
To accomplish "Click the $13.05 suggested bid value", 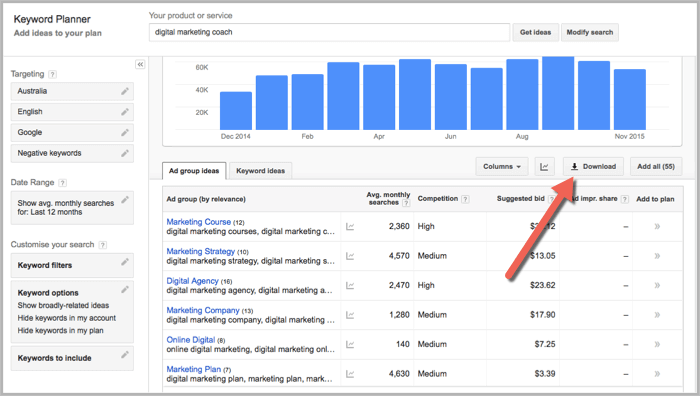I will pyautogui.click(x=542, y=256).
